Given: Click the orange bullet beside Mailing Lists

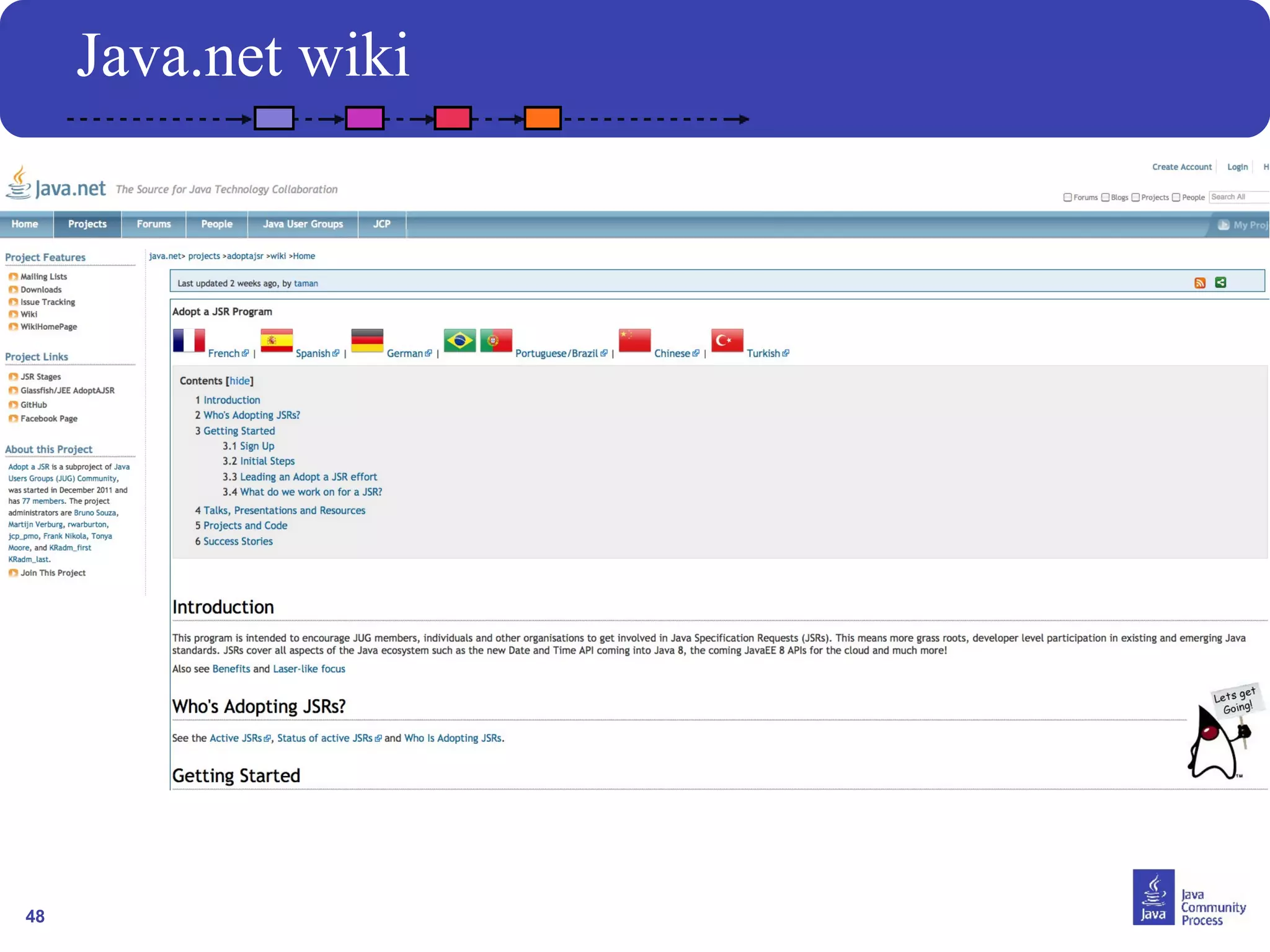Looking at the screenshot, I should [13, 277].
